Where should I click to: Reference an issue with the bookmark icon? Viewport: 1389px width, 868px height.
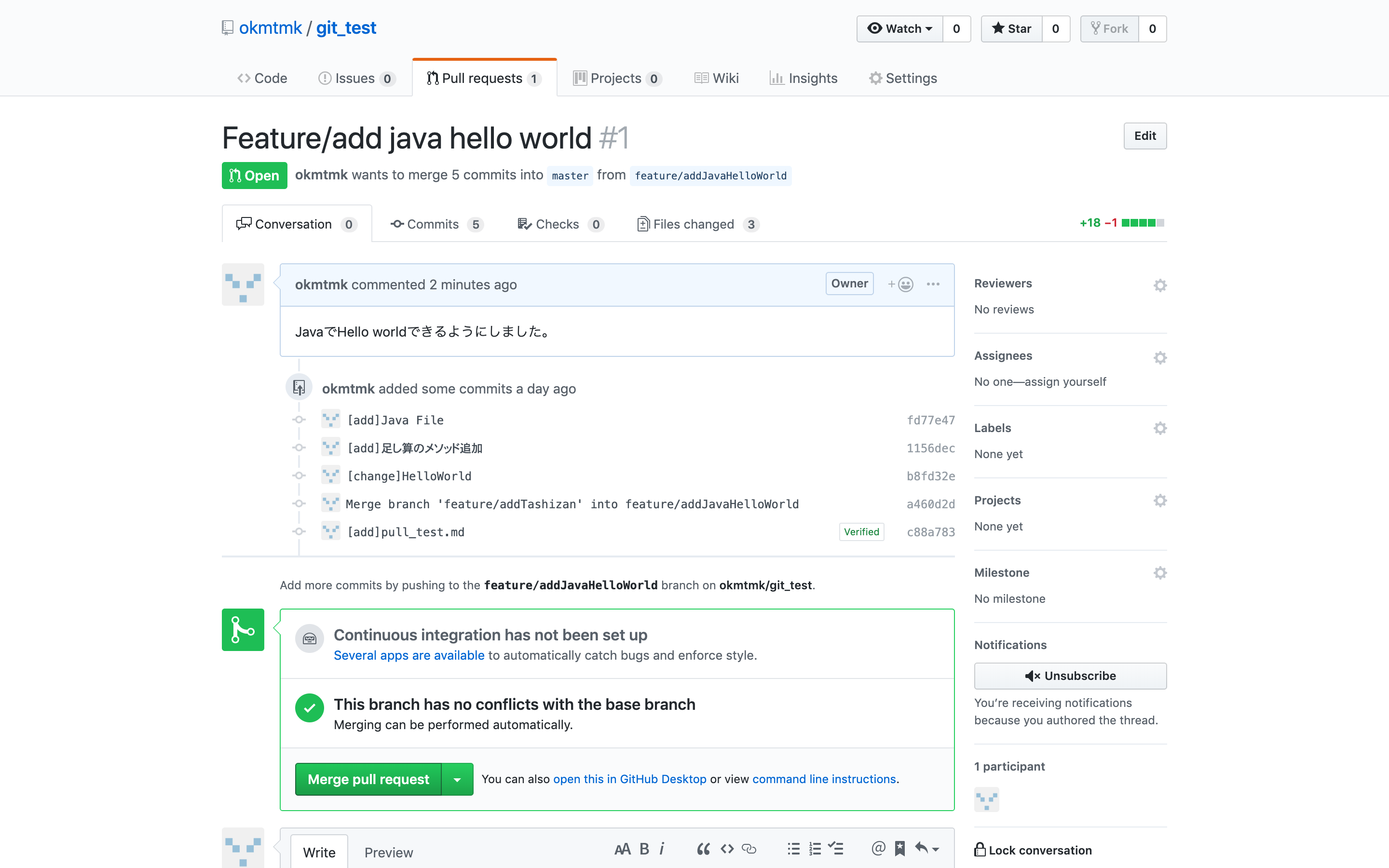tap(900, 849)
